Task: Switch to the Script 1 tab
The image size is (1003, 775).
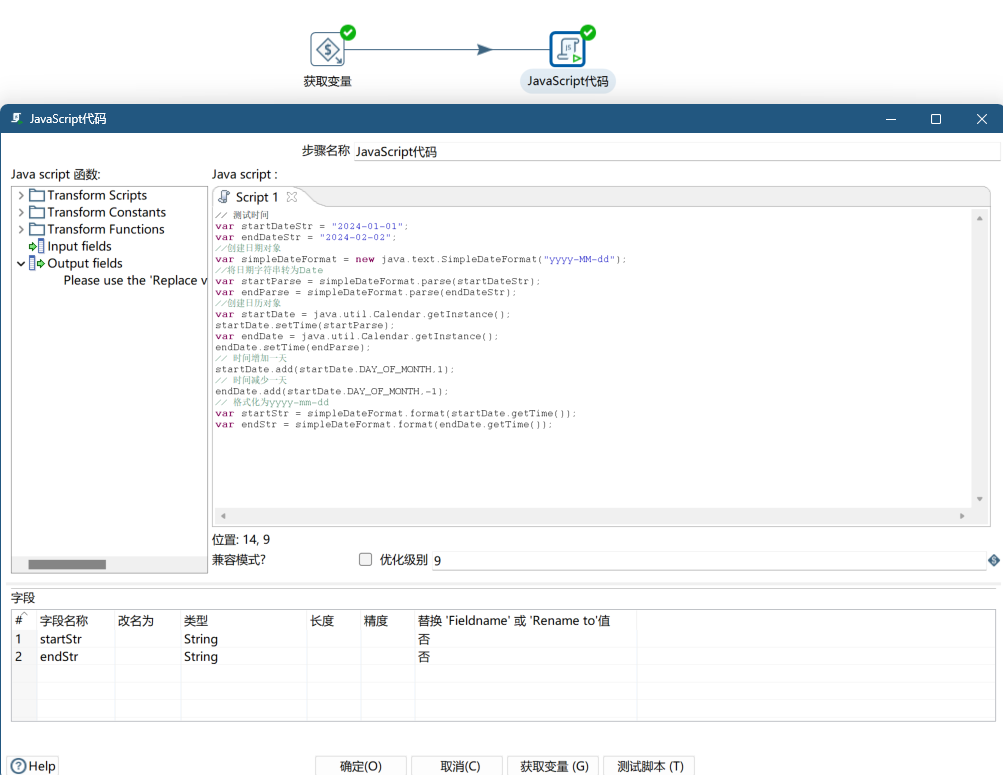Action: click(256, 197)
